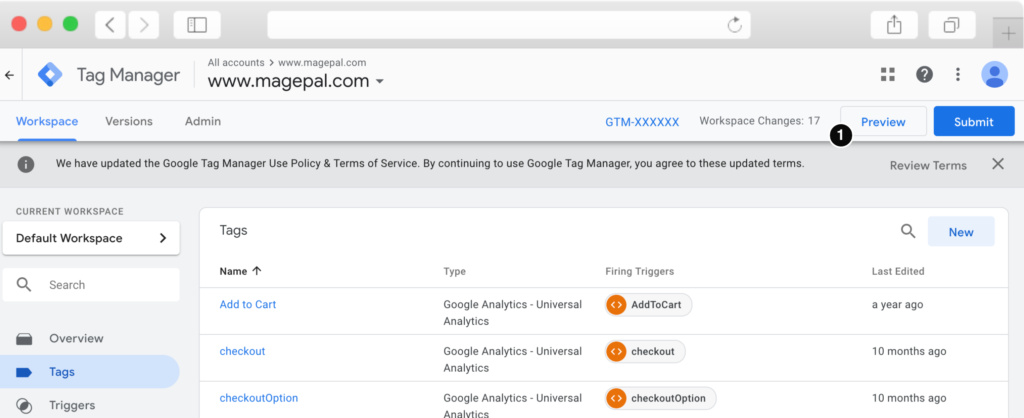This screenshot has height=418, width=1024.
Task: Expand the Default Workspace selector
Action: 91,238
